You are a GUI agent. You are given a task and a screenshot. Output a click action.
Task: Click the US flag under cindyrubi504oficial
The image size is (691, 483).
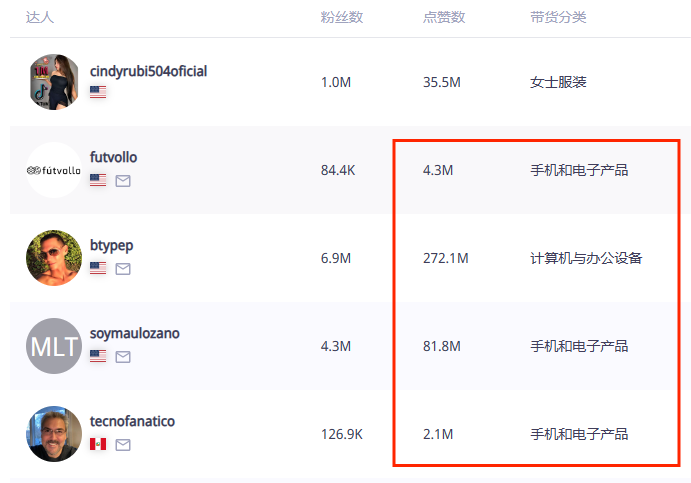(98, 93)
